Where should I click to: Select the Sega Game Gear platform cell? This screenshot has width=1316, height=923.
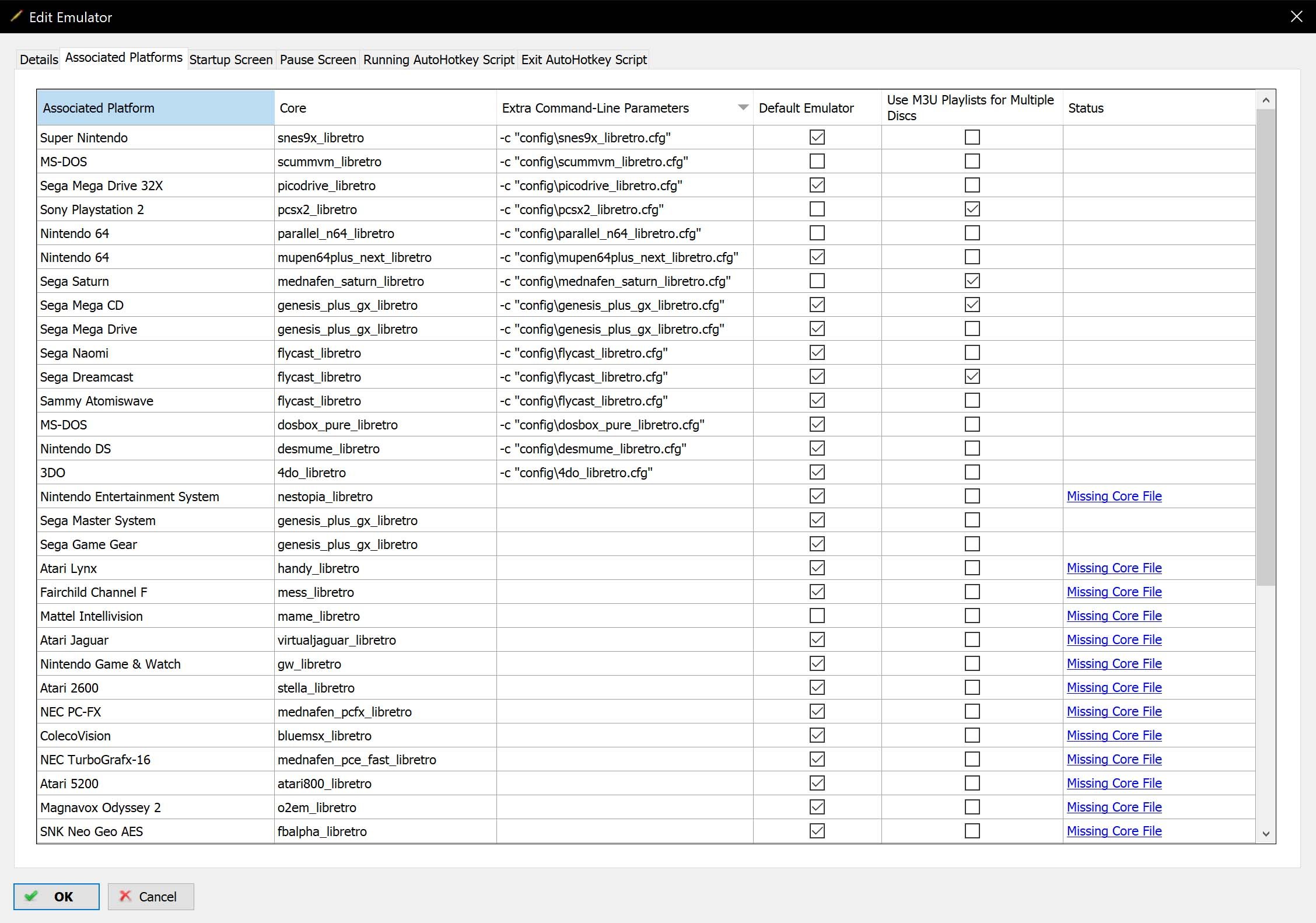point(156,544)
